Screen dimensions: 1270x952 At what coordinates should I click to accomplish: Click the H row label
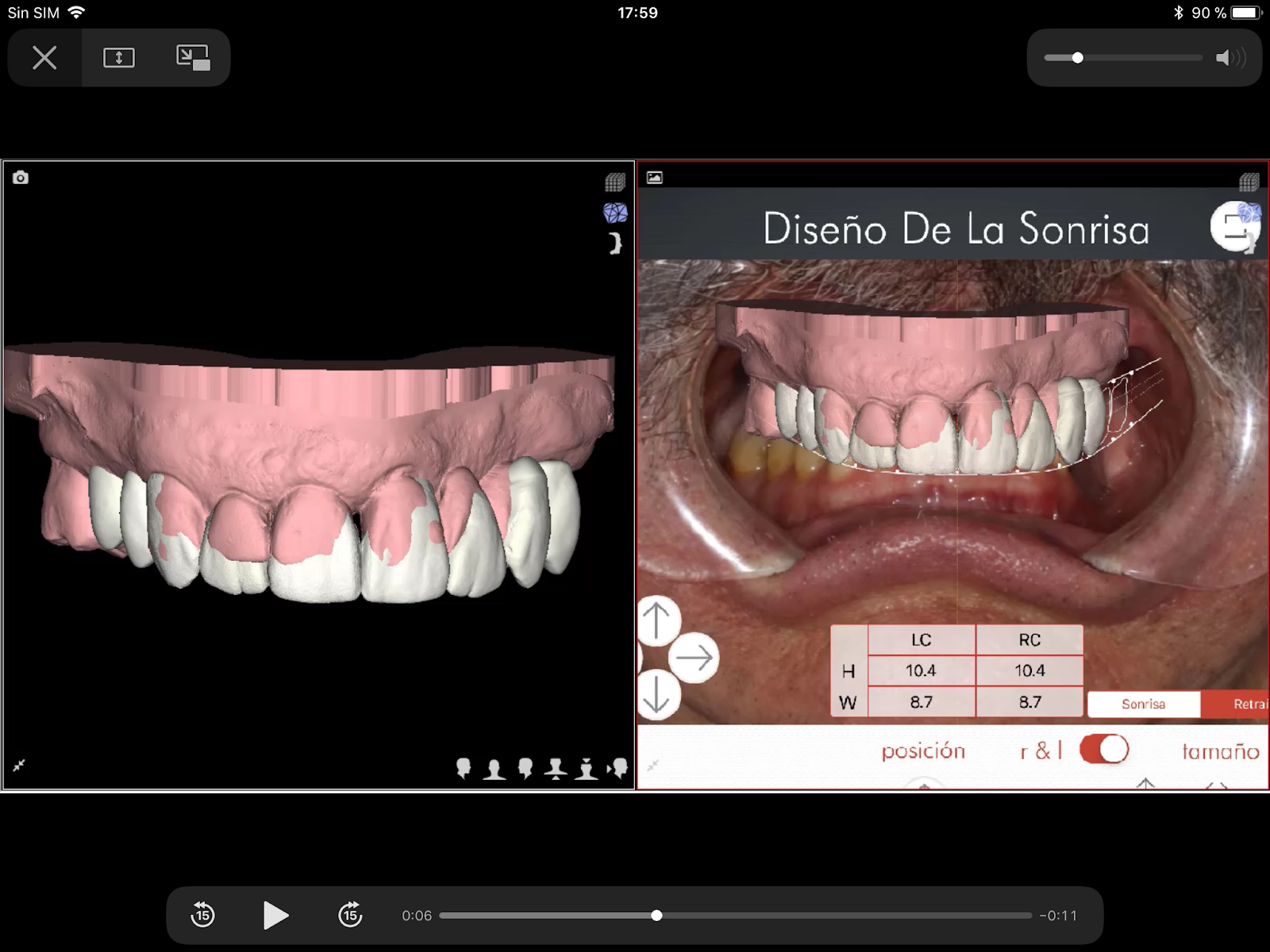[849, 671]
